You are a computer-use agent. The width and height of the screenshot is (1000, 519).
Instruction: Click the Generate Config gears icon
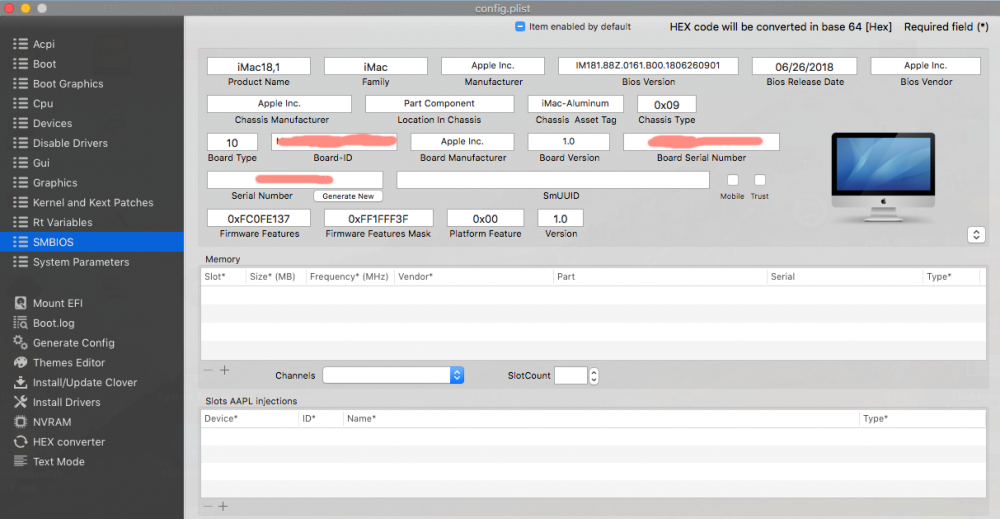pos(20,342)
